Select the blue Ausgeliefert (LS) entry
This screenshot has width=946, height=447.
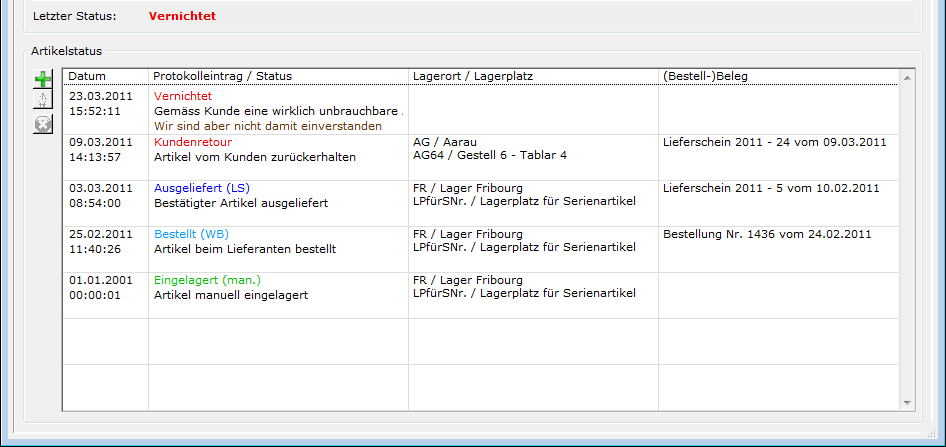[x=202, y=188]
